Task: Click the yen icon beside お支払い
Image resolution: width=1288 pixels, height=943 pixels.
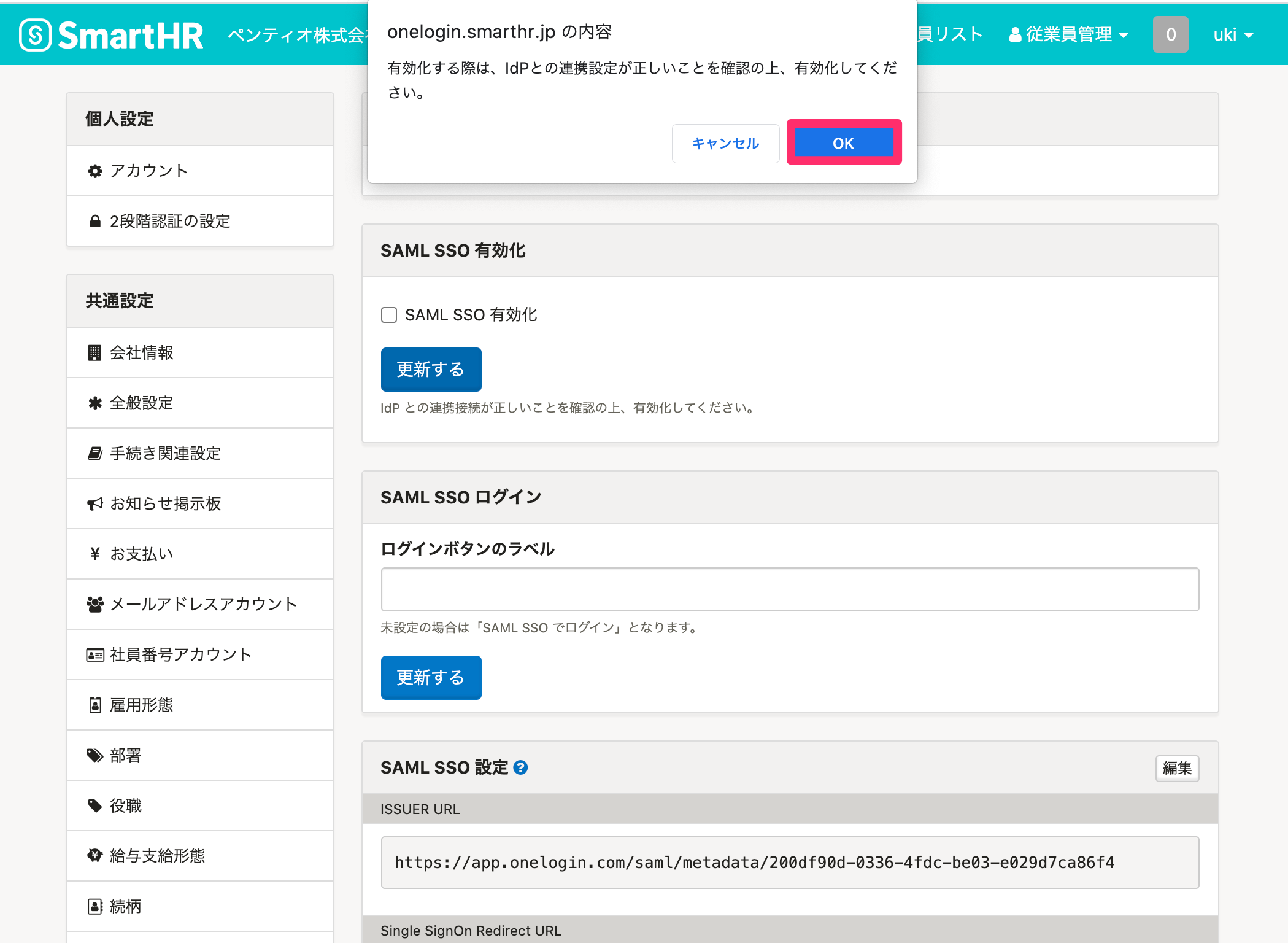Action: click(94, 554)
